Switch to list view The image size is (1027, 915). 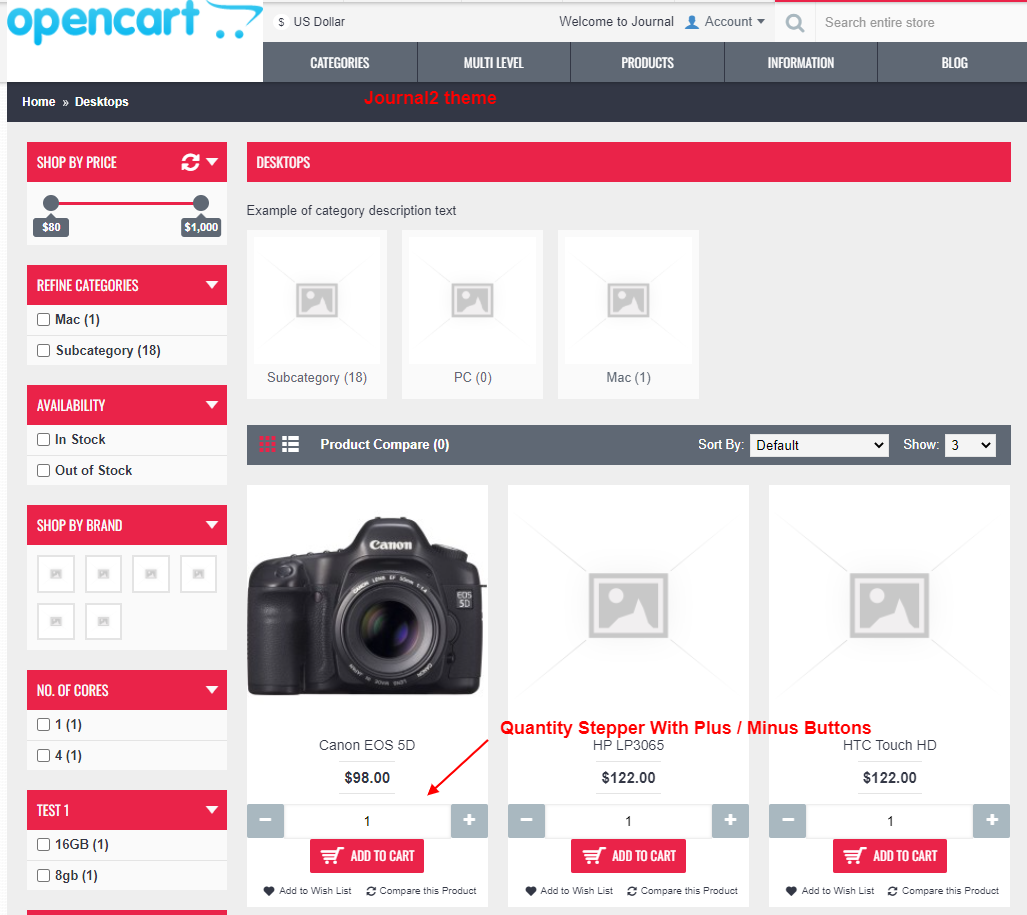click(x=290, y=444)
